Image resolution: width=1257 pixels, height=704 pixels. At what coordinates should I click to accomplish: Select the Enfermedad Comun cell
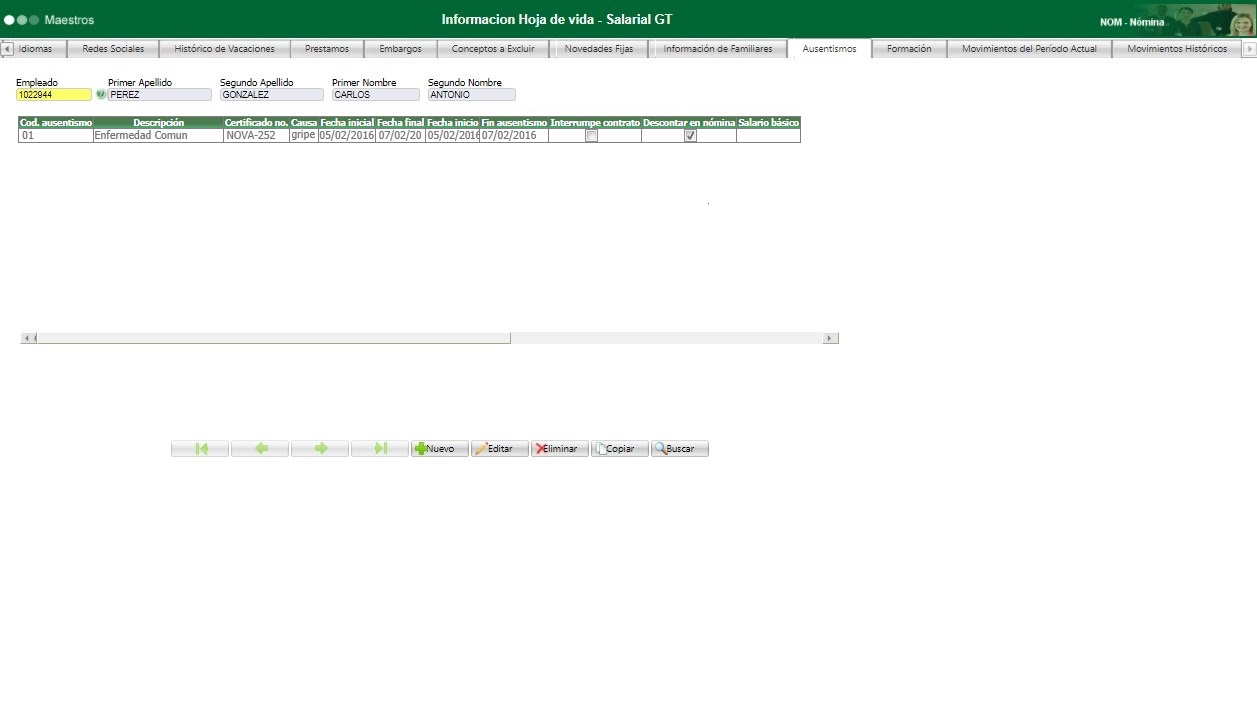pos(159,136)
